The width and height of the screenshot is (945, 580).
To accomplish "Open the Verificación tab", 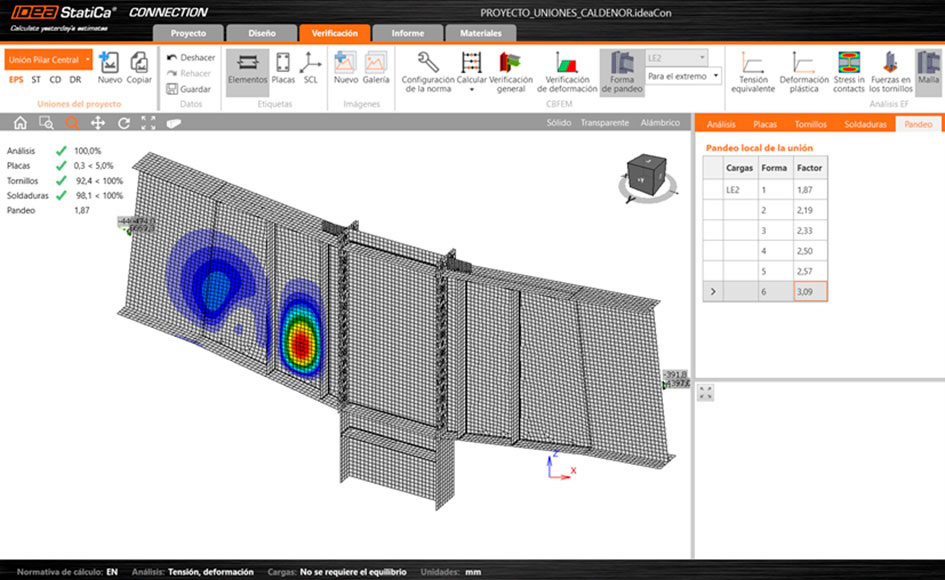I will 334,33.
